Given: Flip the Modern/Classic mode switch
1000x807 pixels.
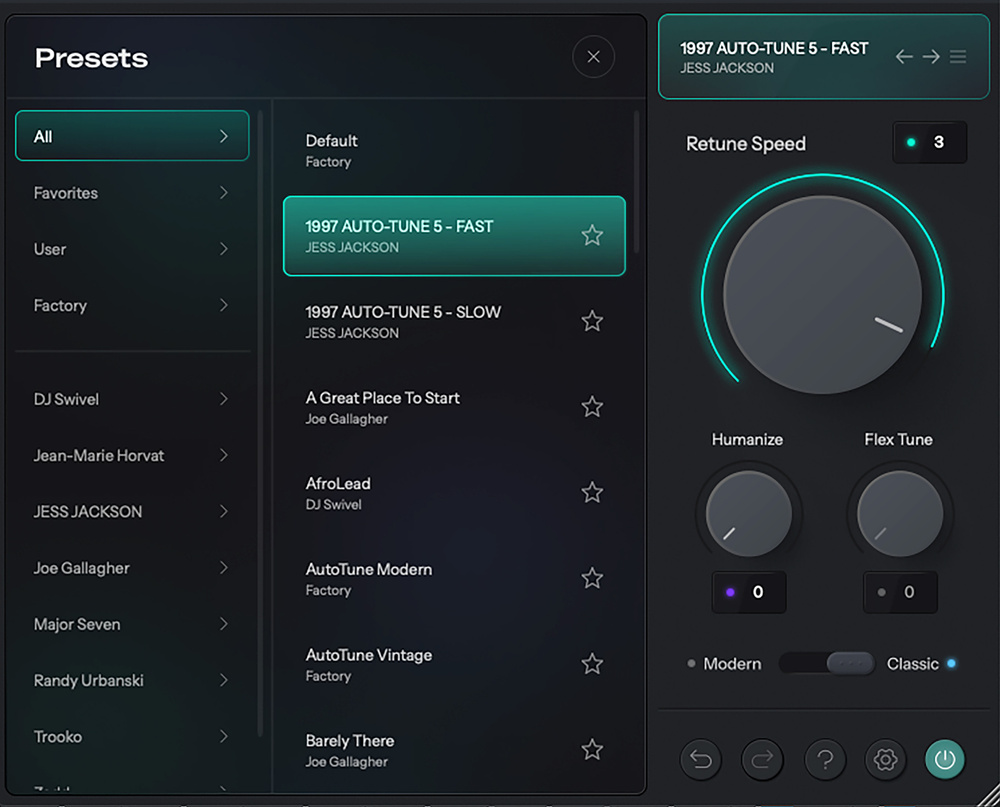Looking at the screenshot, I should [x=826, y=663].
